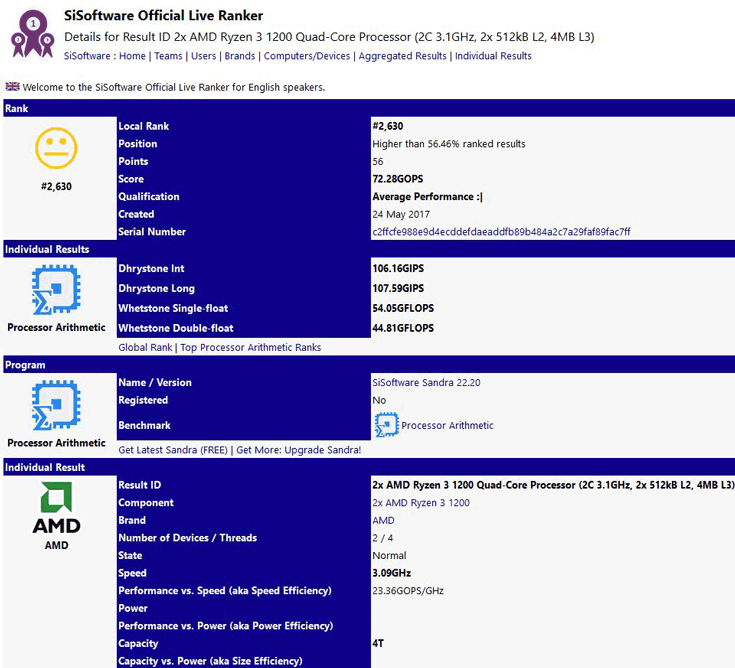Screen dimensions: 735x668
Task: Click Processor Arithmetic icon in Program section
Action: pos(56,405)
